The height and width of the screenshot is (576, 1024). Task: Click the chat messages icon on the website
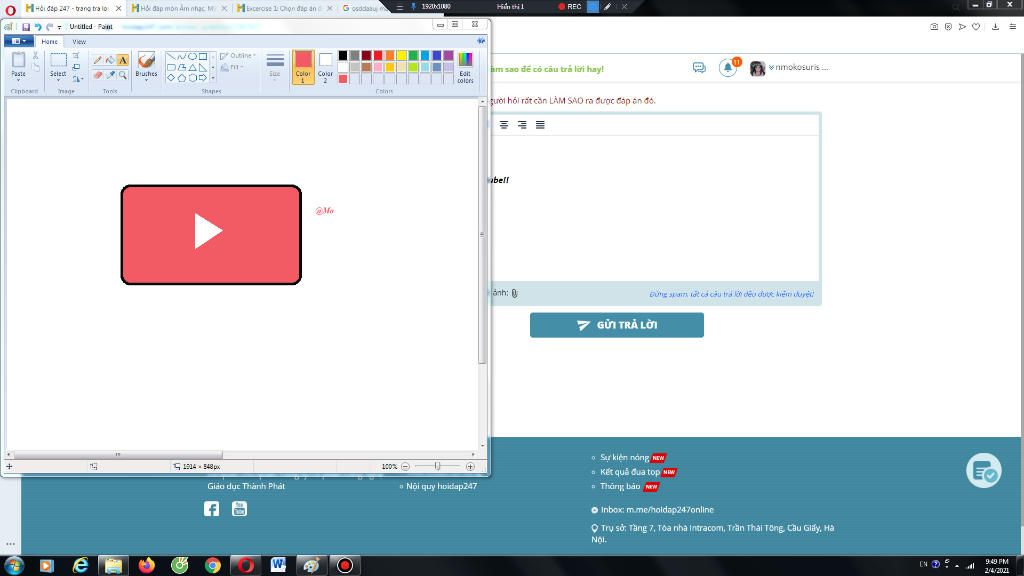tap(699, 67)
